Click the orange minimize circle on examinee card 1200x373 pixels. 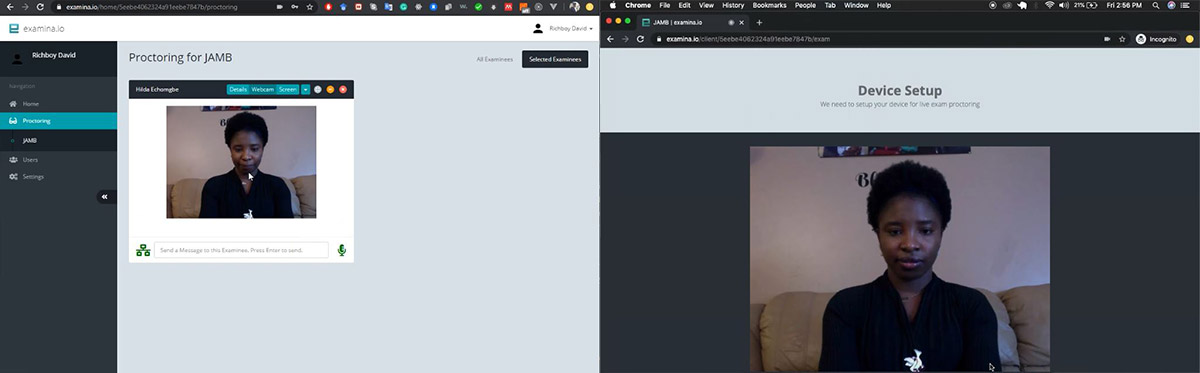[331, 89]
